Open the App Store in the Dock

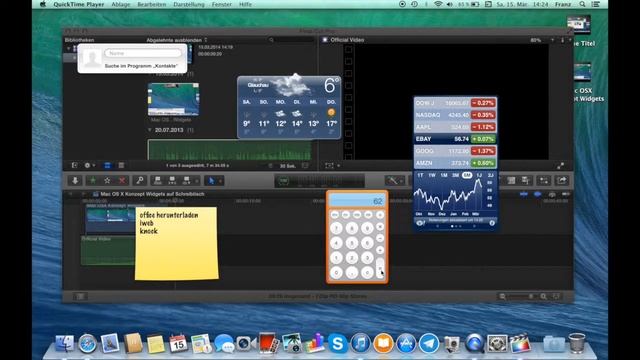(x=406, y=344)
